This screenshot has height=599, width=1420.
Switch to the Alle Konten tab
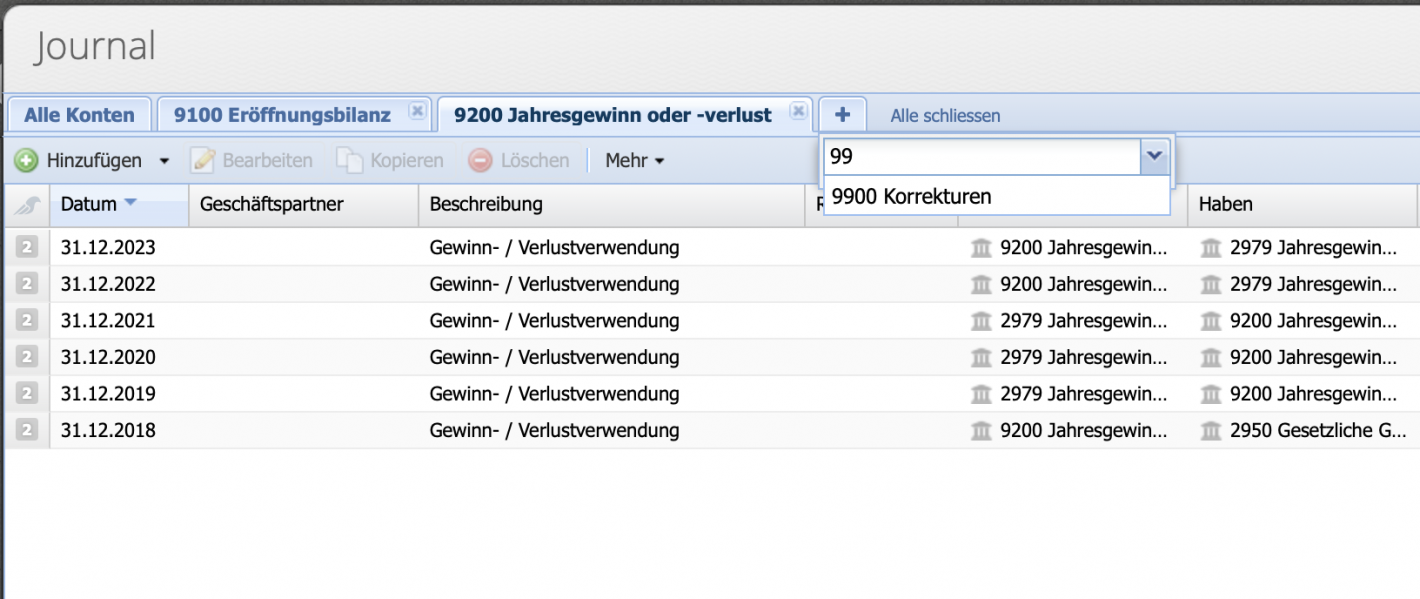pyautogui.click(x=78, y=114)
